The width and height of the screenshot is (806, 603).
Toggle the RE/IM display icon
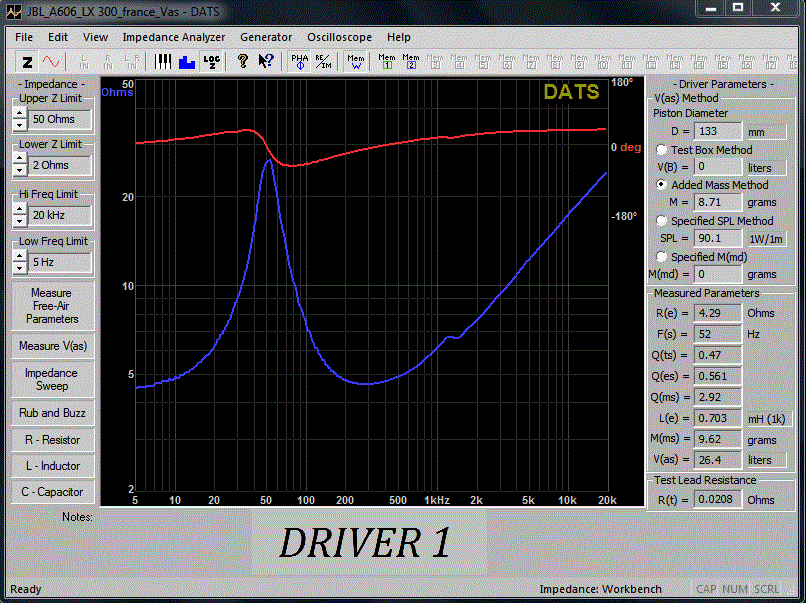(x=323, y=62)
